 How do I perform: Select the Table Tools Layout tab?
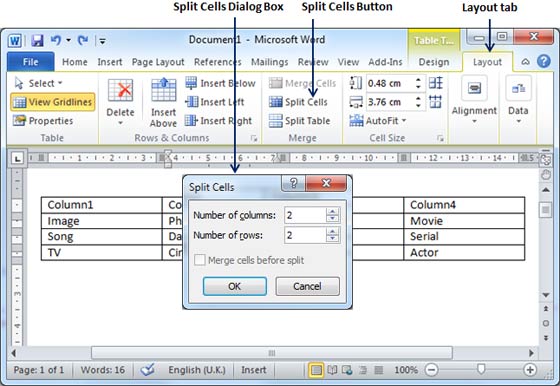[x=487, y=62]
